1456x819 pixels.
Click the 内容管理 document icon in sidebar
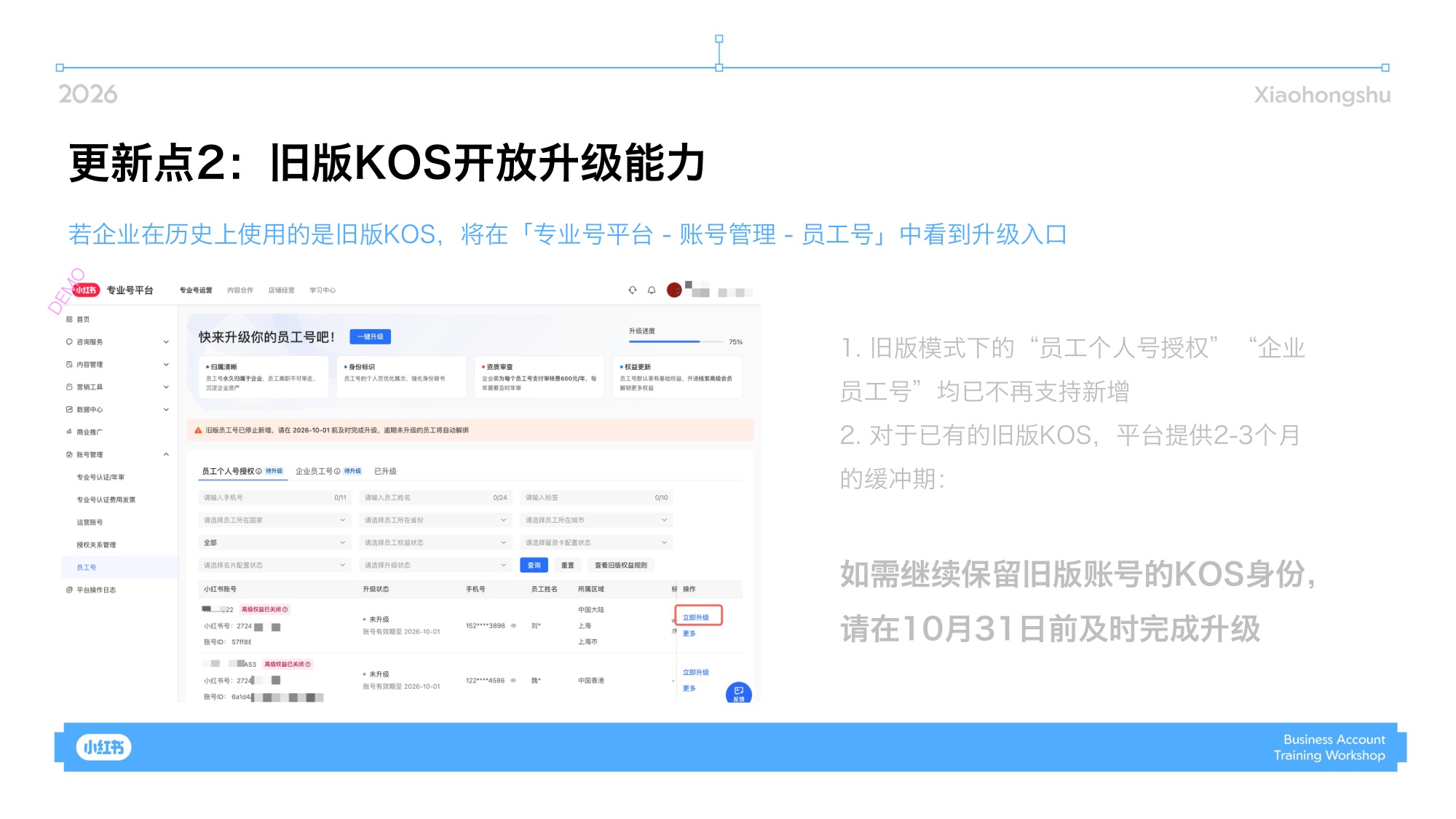click(69, 365)
